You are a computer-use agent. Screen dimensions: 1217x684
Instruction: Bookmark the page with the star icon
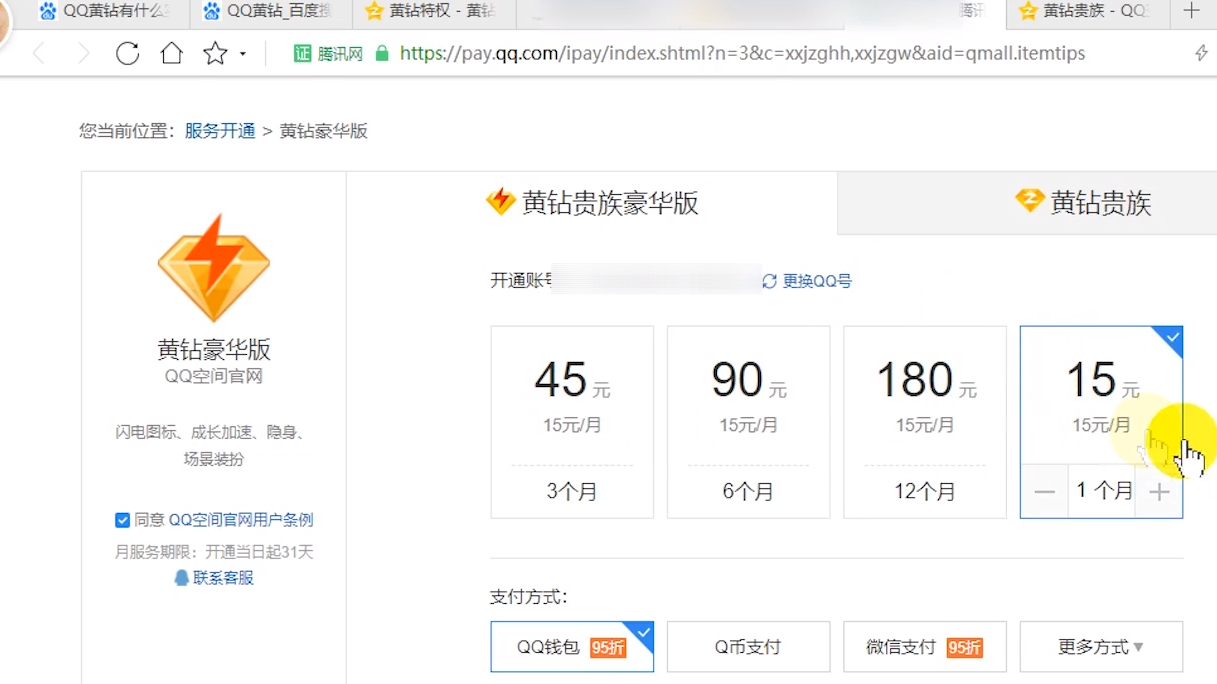point(215,53)
